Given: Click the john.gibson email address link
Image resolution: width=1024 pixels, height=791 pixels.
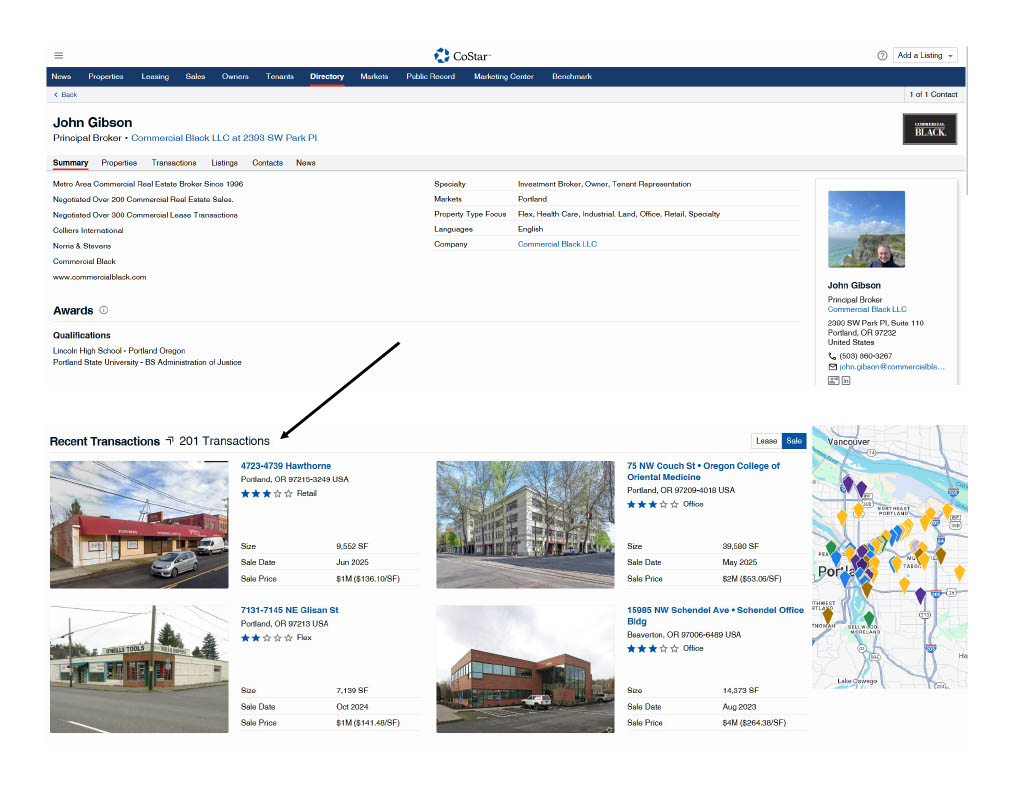Looking at the screenshot, I should pos(891,367).
